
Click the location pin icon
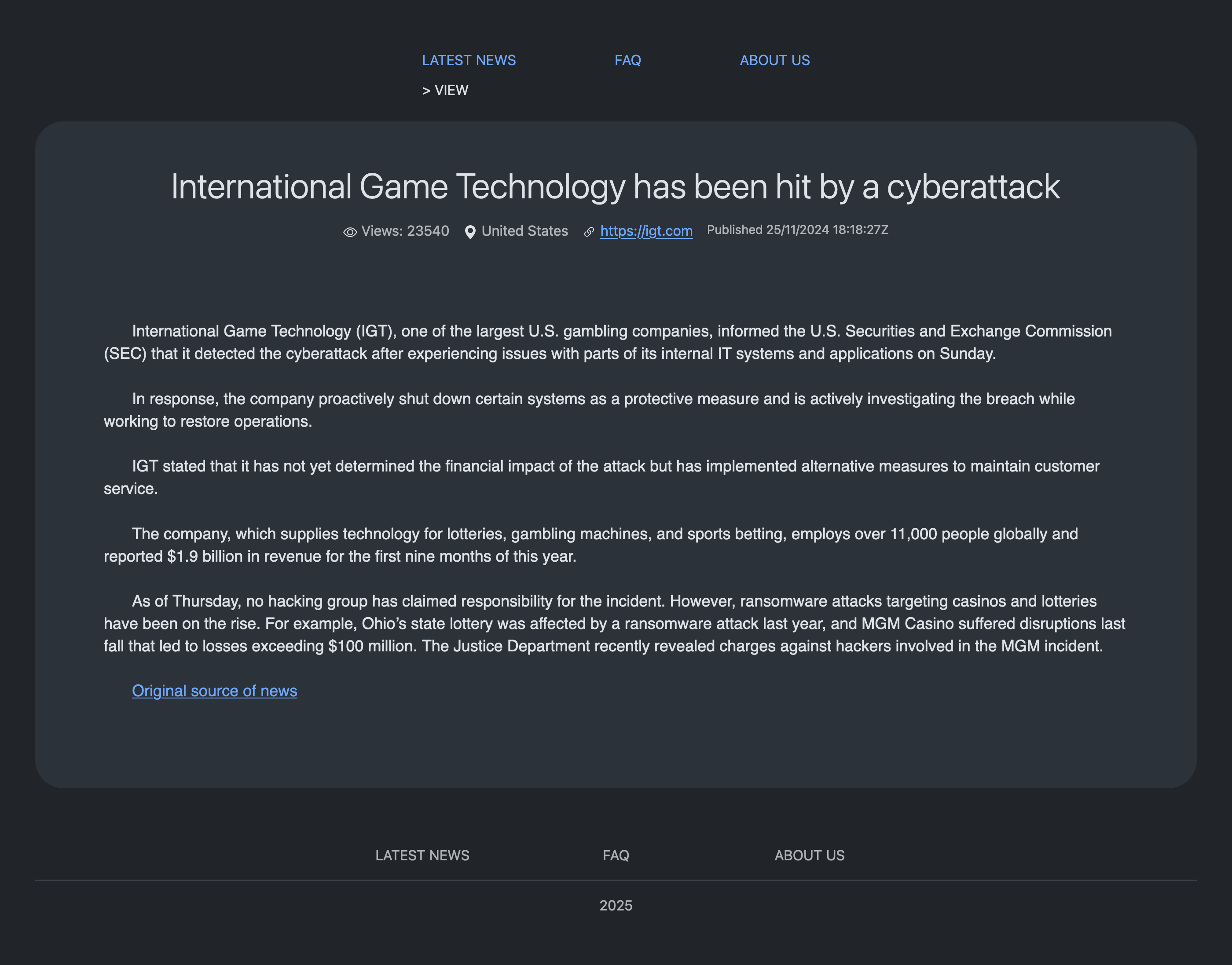click(469, 232)
